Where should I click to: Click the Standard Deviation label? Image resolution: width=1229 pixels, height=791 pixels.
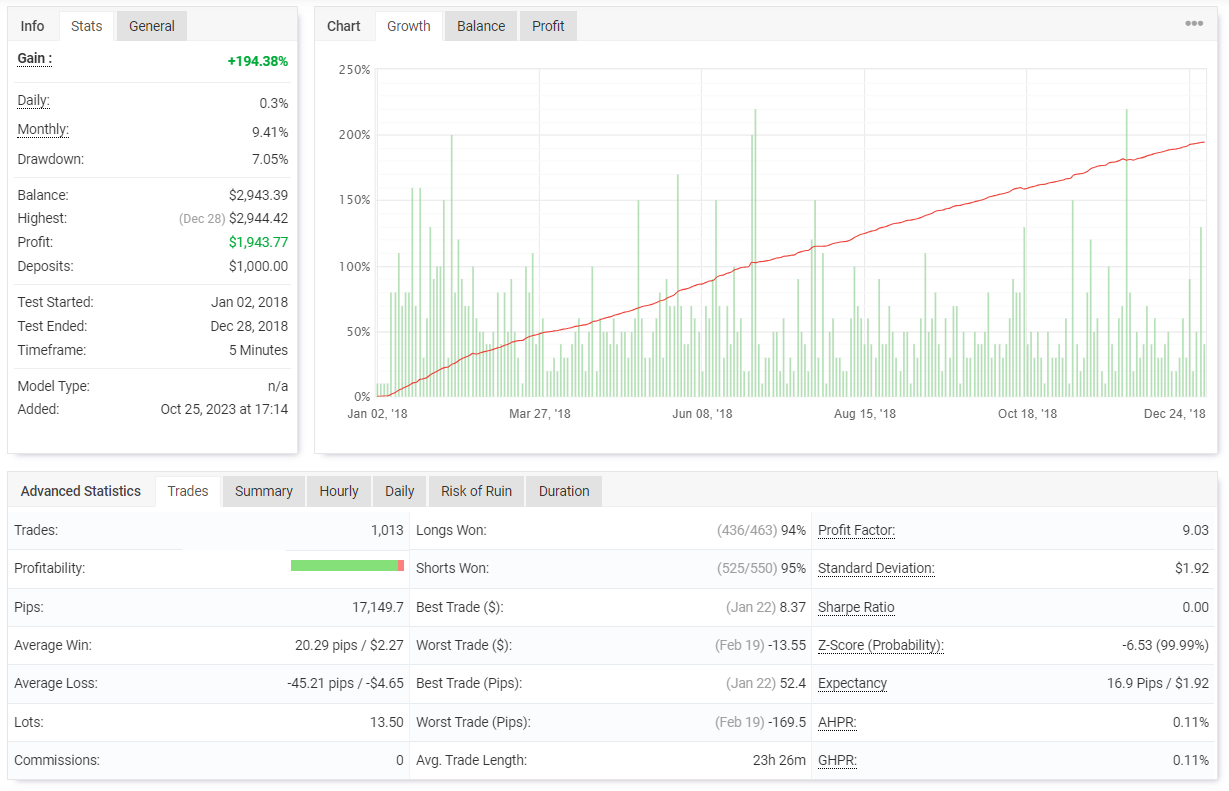(876, 568)
